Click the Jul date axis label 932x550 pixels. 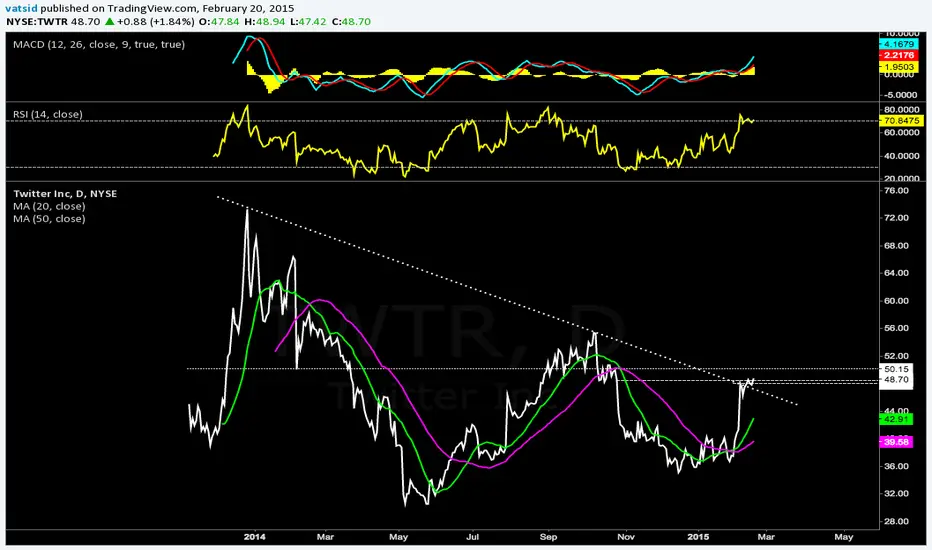(472, 537)
